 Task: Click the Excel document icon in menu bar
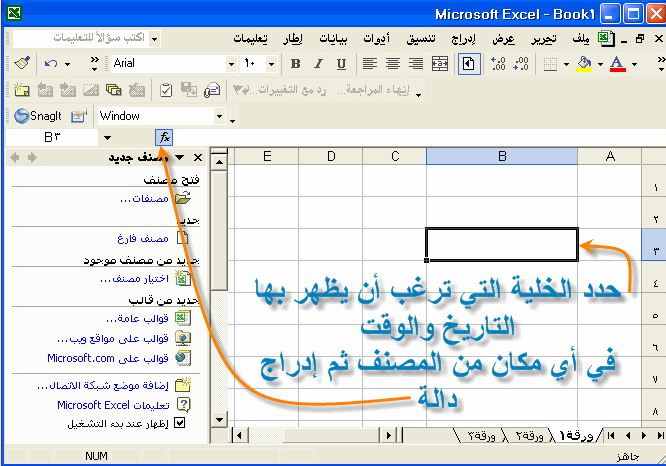606,39
